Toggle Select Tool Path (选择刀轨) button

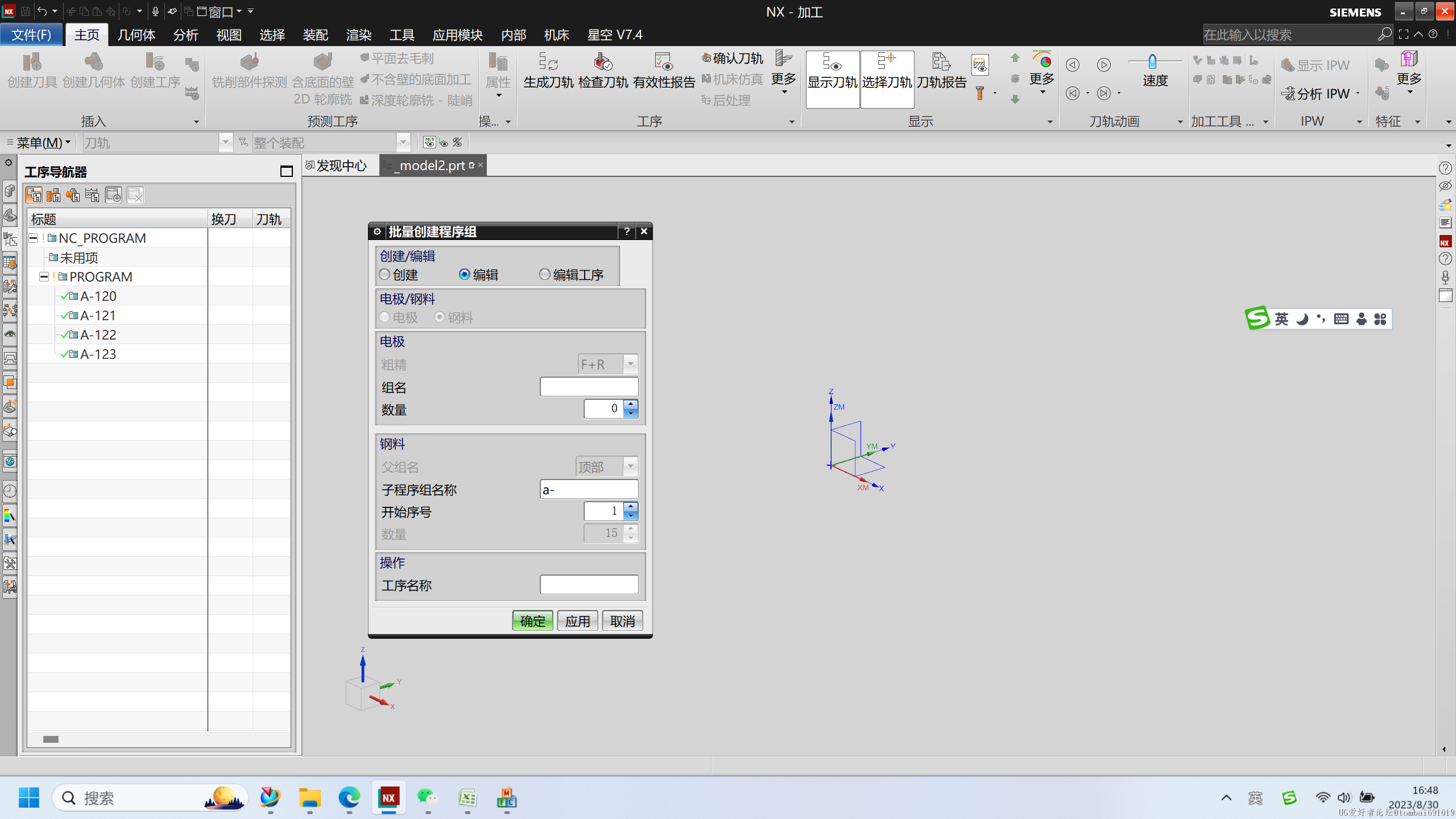click(x=887, y=79)
